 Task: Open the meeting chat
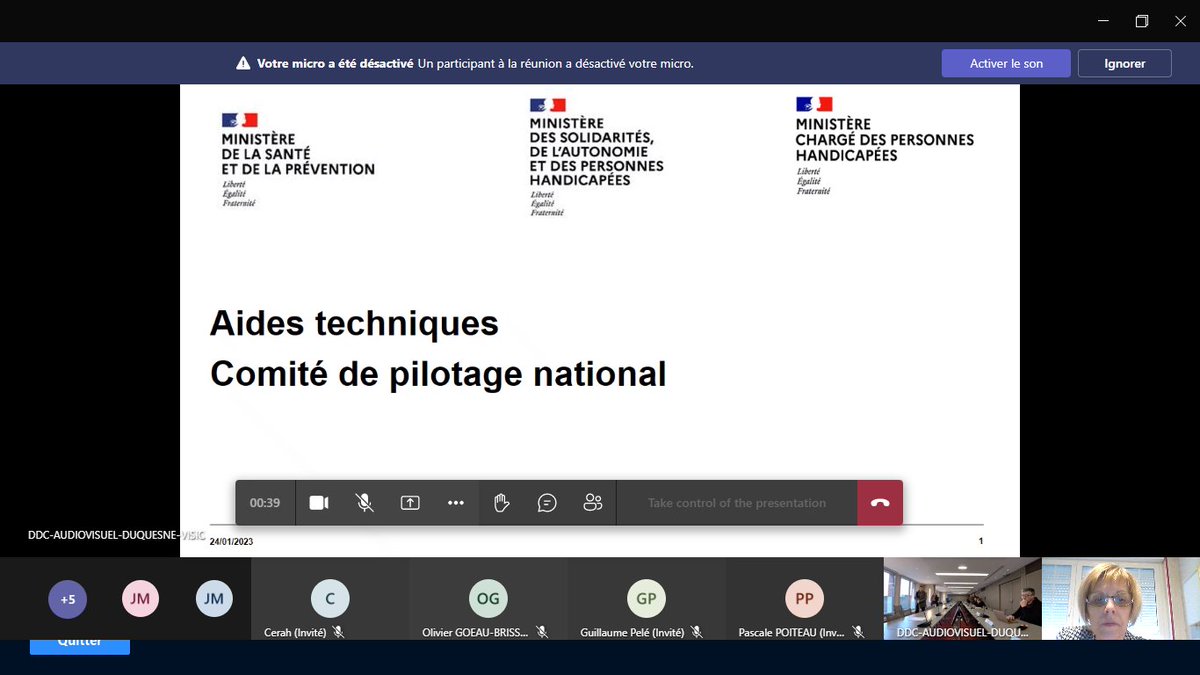click(547, 502)
